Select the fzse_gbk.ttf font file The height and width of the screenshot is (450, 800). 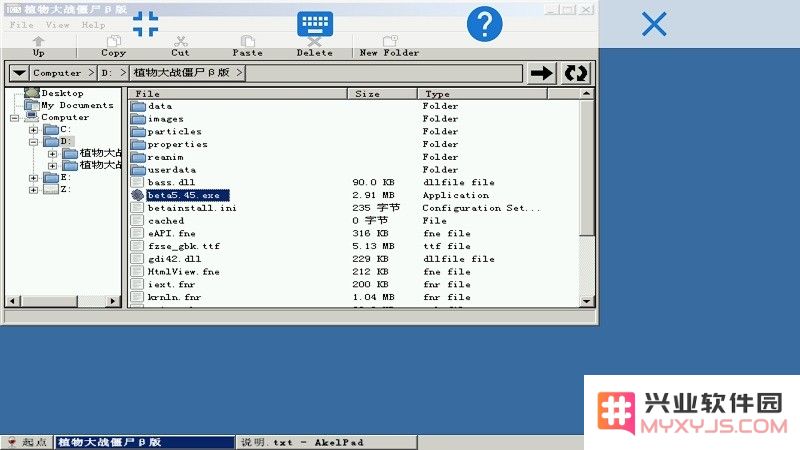(x=184, y=246)
